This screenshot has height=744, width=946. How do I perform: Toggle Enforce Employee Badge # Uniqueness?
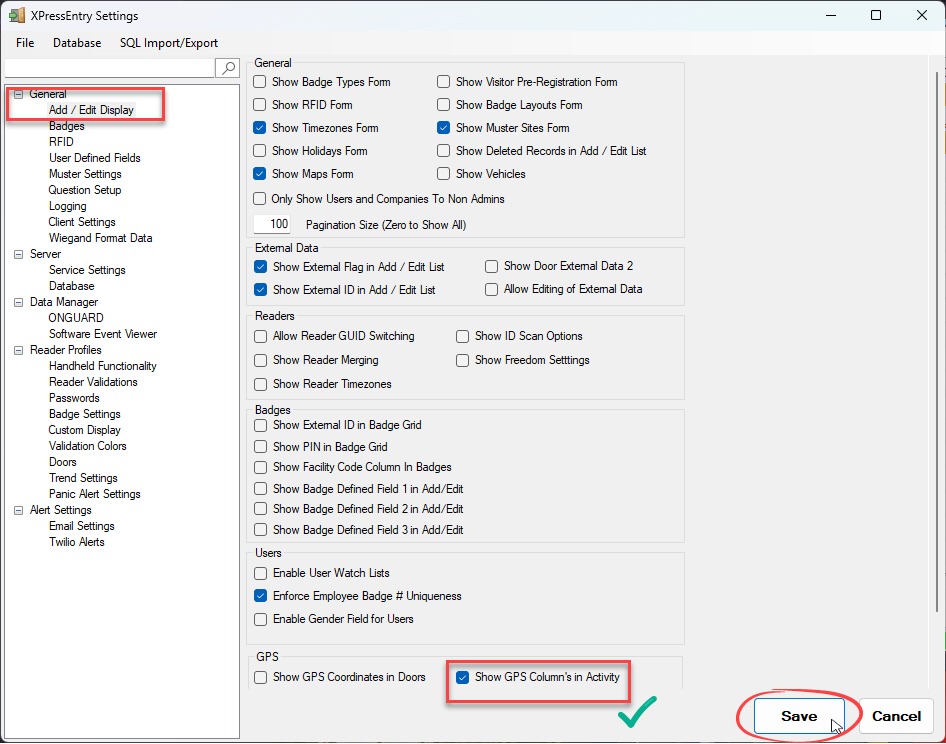coord(261,596)
